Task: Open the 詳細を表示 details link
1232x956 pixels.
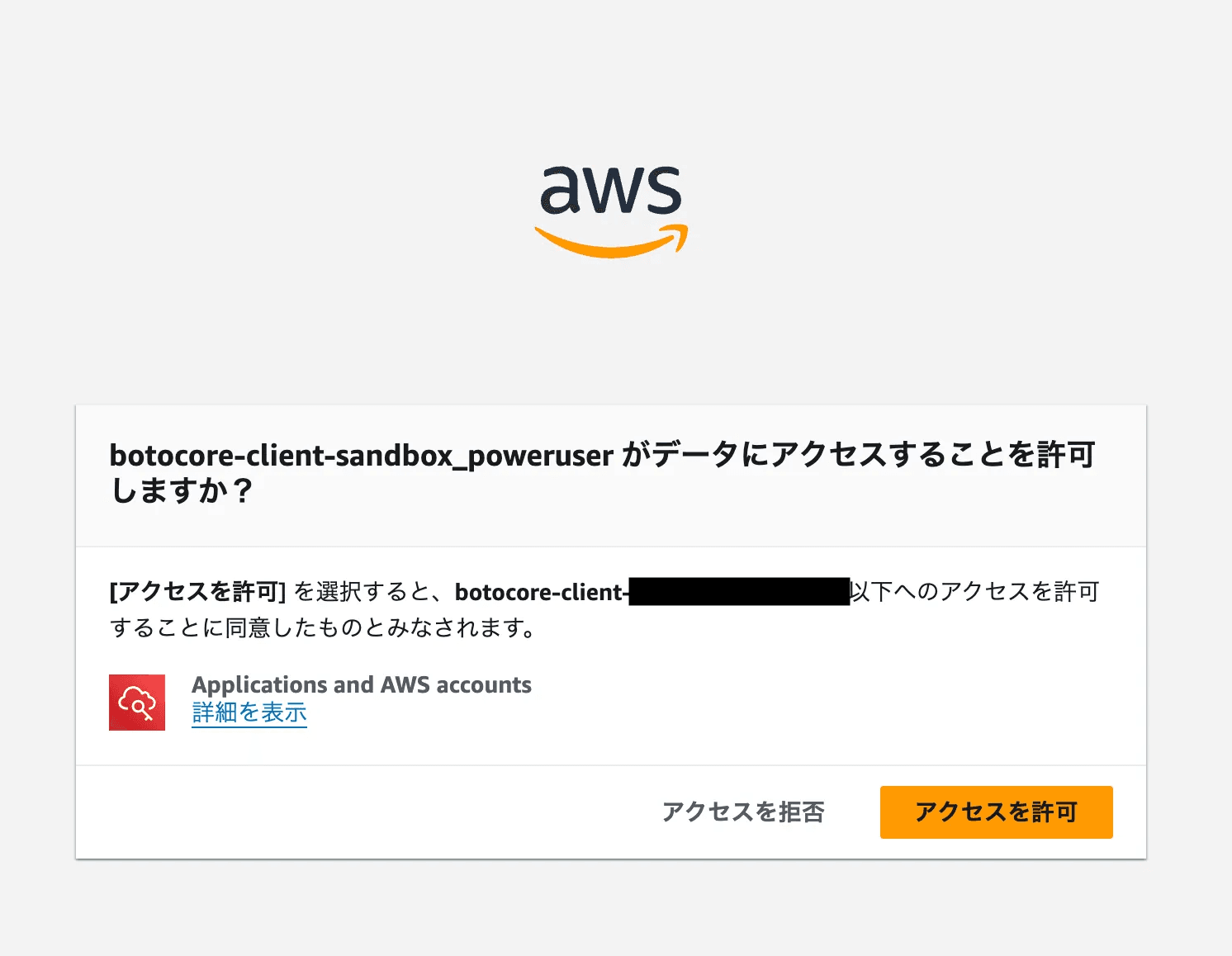Action: click(249, 712)
